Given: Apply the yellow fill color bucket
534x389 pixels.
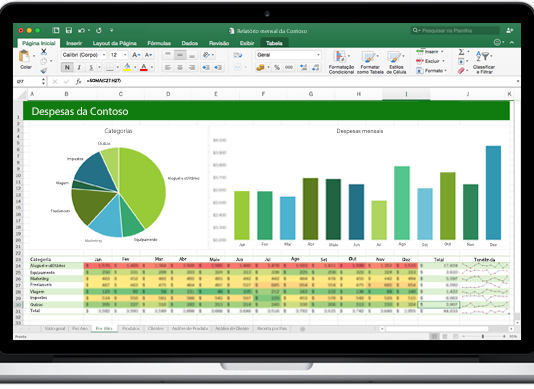Looking at the screenshot, I should click(127, 67).
